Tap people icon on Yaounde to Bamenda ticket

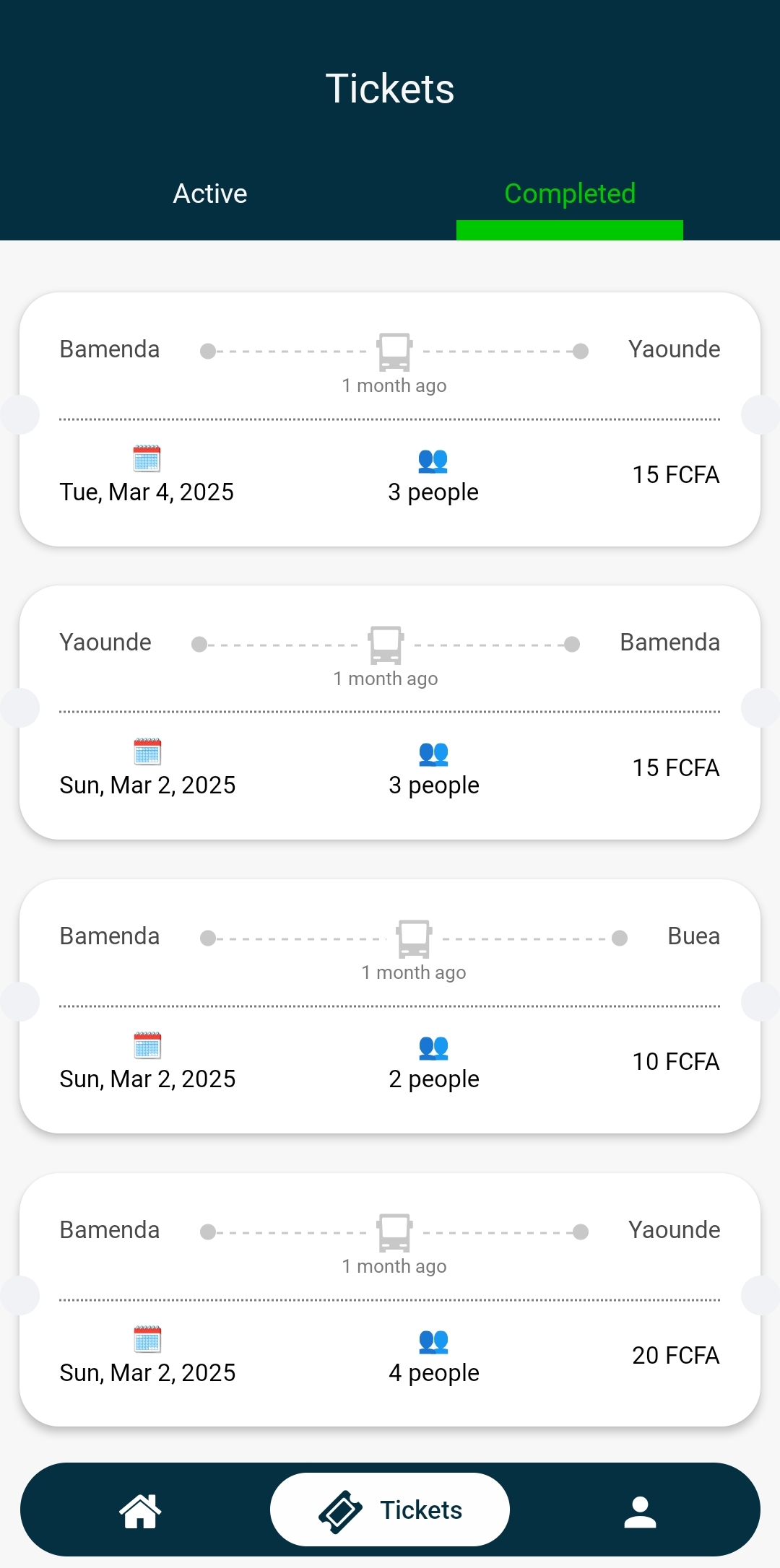tap(433, 754)
